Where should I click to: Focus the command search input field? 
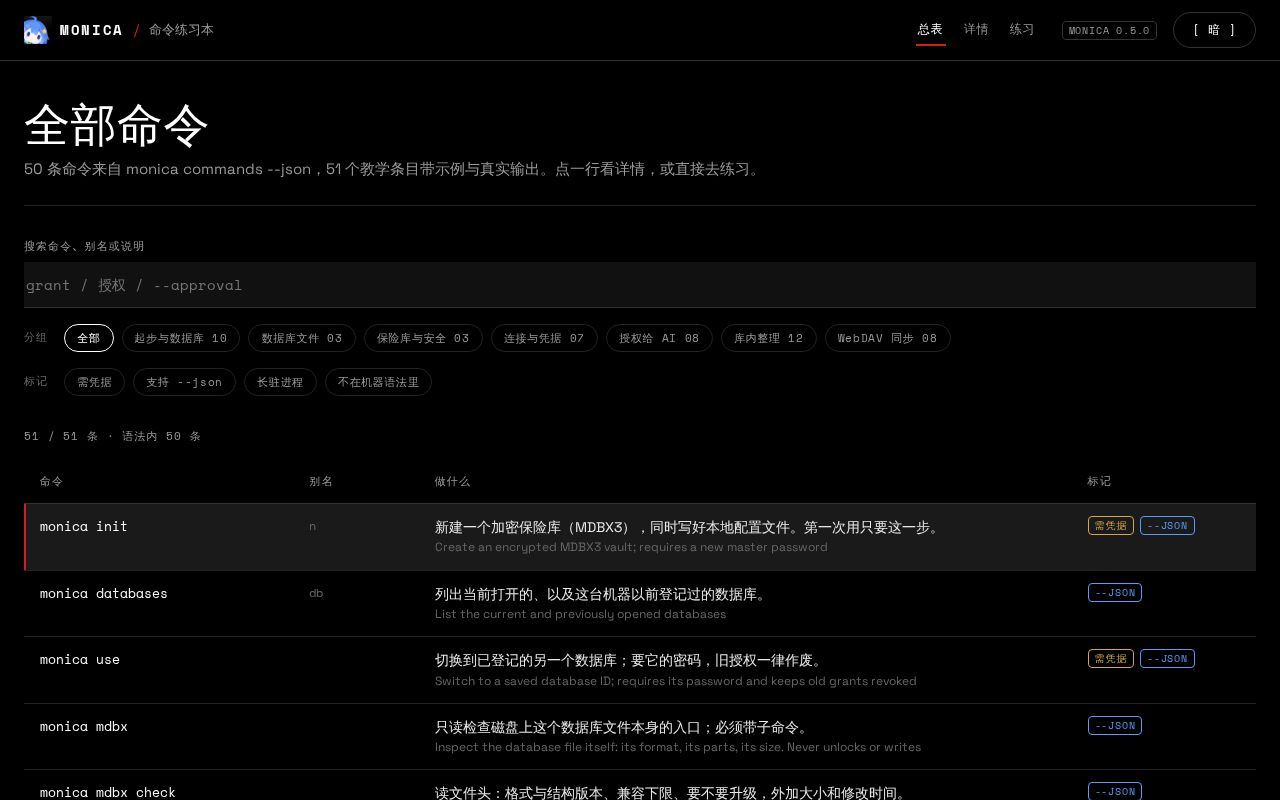(640, 285)
